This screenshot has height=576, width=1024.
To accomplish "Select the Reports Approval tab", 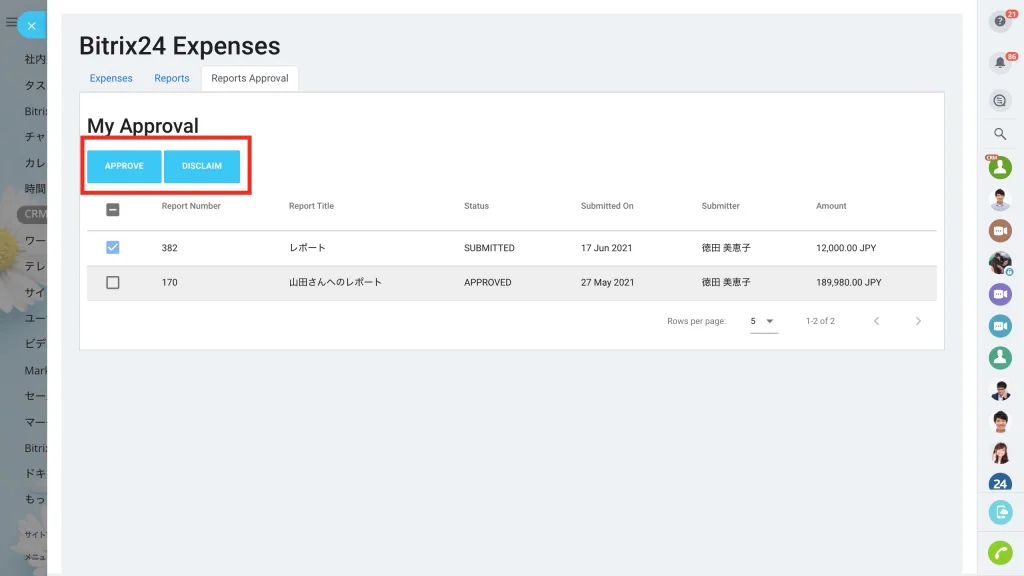I will point(249,78).
